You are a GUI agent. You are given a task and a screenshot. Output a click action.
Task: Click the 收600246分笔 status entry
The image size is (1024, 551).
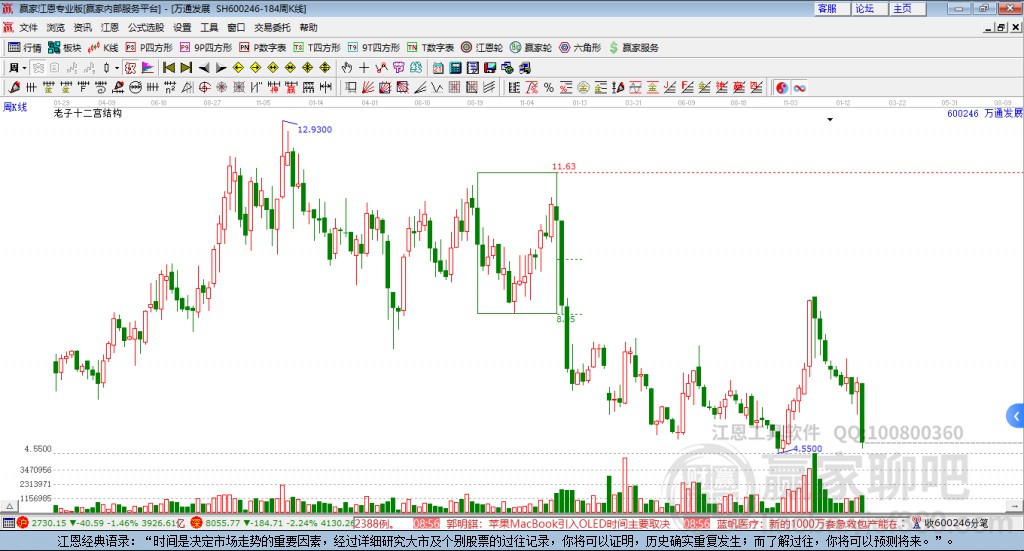[955, 522]
